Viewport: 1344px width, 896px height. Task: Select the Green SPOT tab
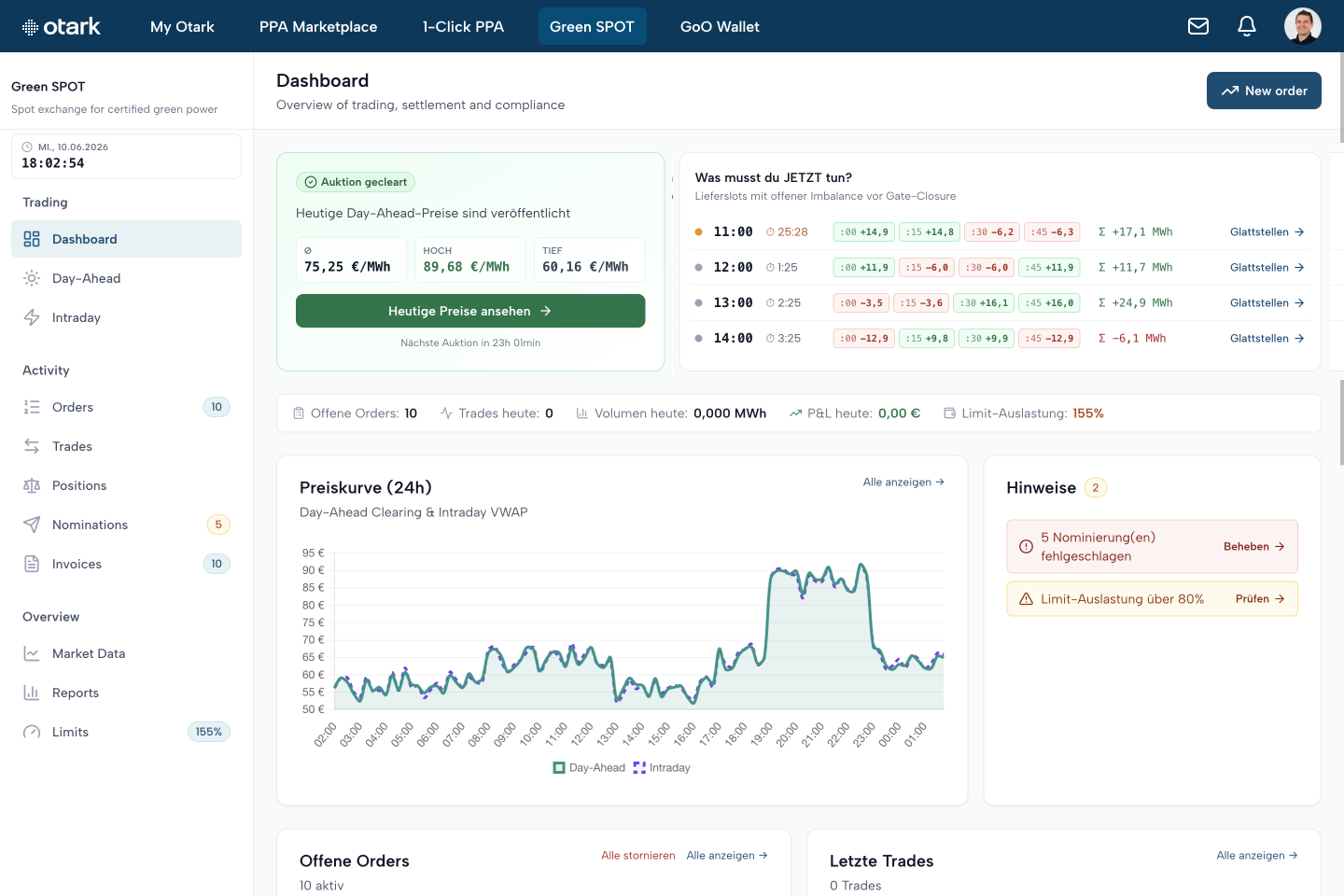click(592, 26)
